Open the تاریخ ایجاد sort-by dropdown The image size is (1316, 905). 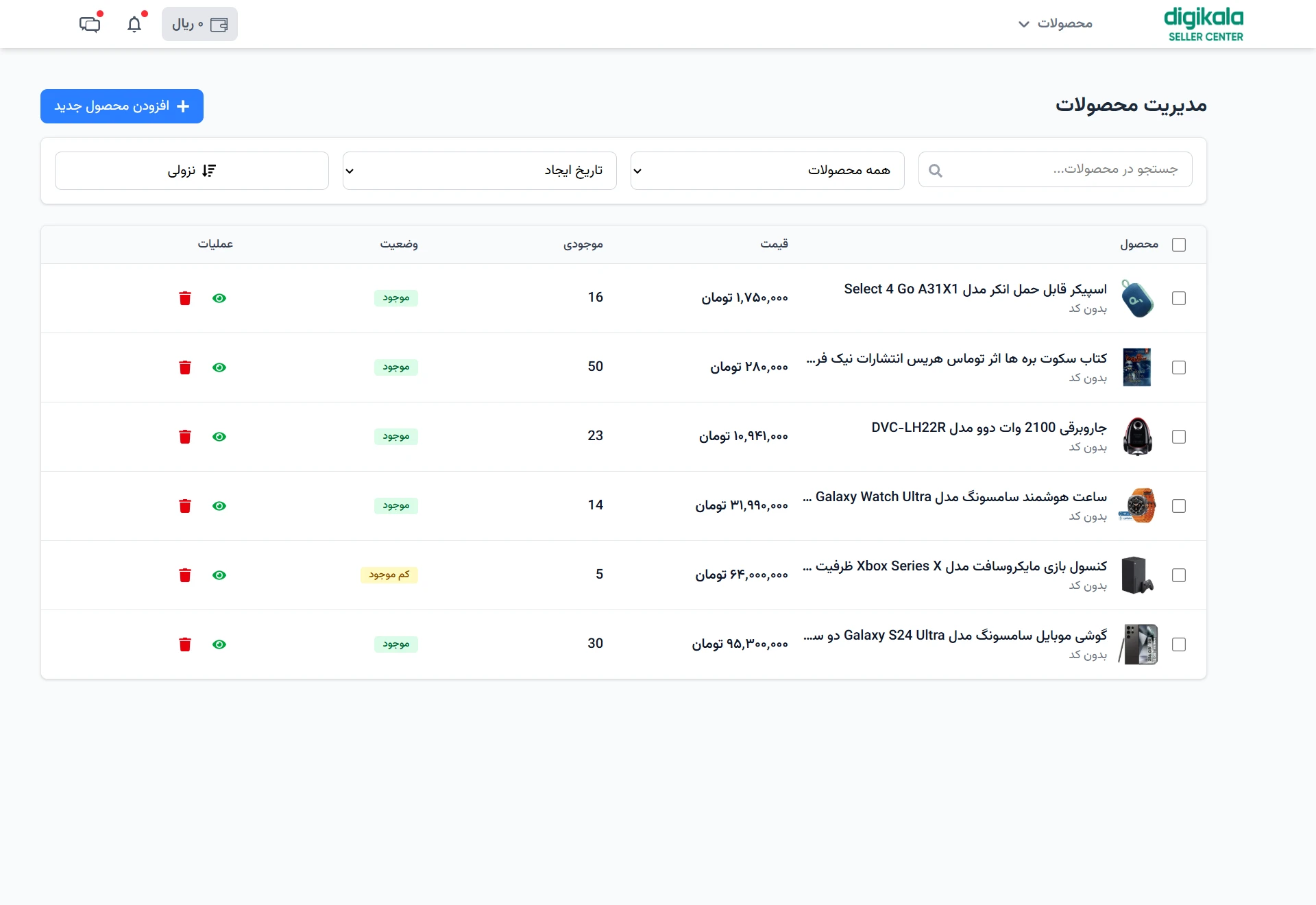click(x=479, y=171)
